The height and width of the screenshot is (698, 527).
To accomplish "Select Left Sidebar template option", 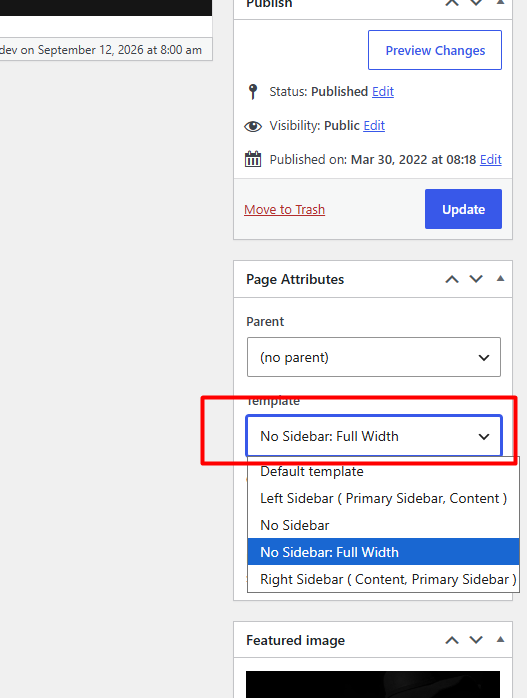I will pyautogui.click(x=383, y=498).
